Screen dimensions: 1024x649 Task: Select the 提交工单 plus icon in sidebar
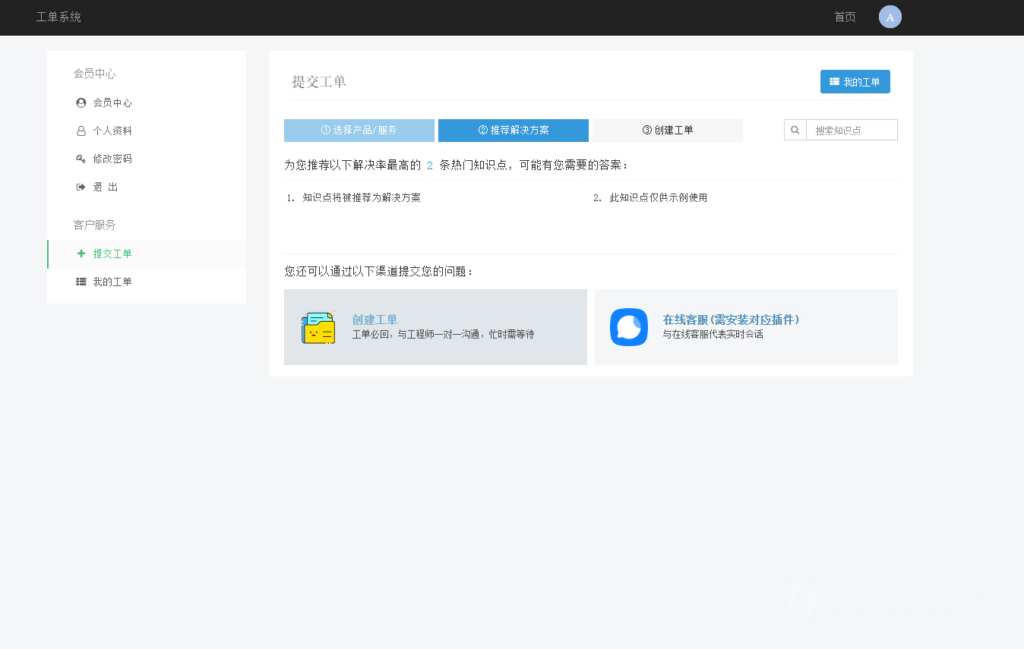(x=80, y=254)
